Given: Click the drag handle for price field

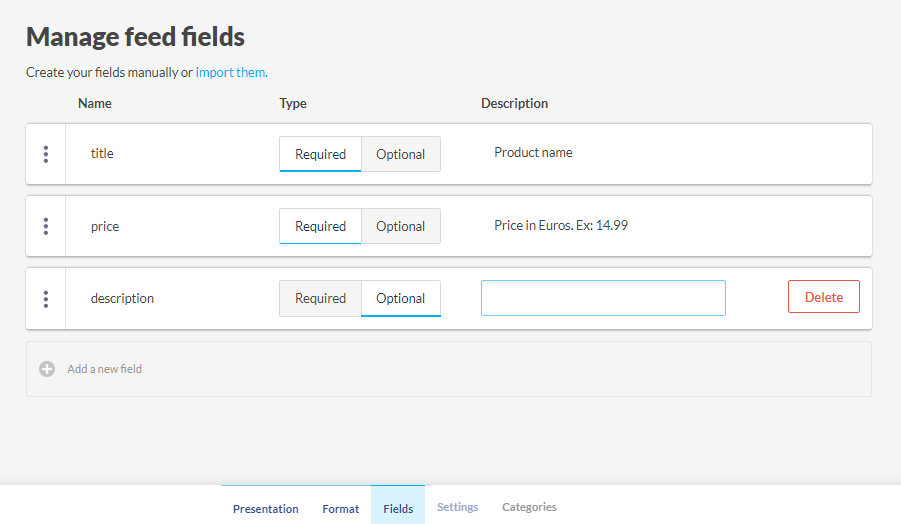Looking at the screenshot, I should (46, 226).
